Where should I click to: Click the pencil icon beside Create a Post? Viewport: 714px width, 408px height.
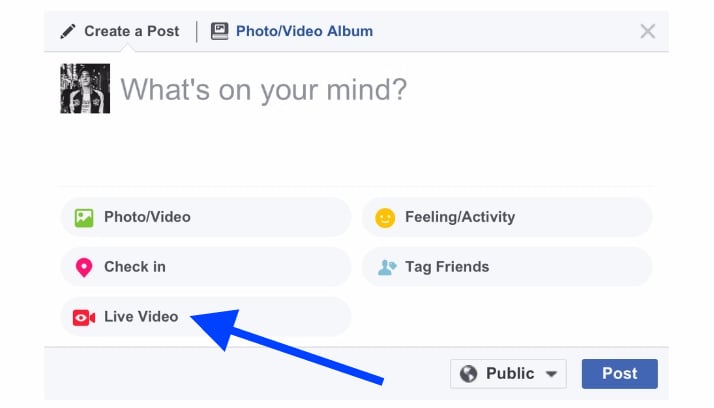coord(68,31)
